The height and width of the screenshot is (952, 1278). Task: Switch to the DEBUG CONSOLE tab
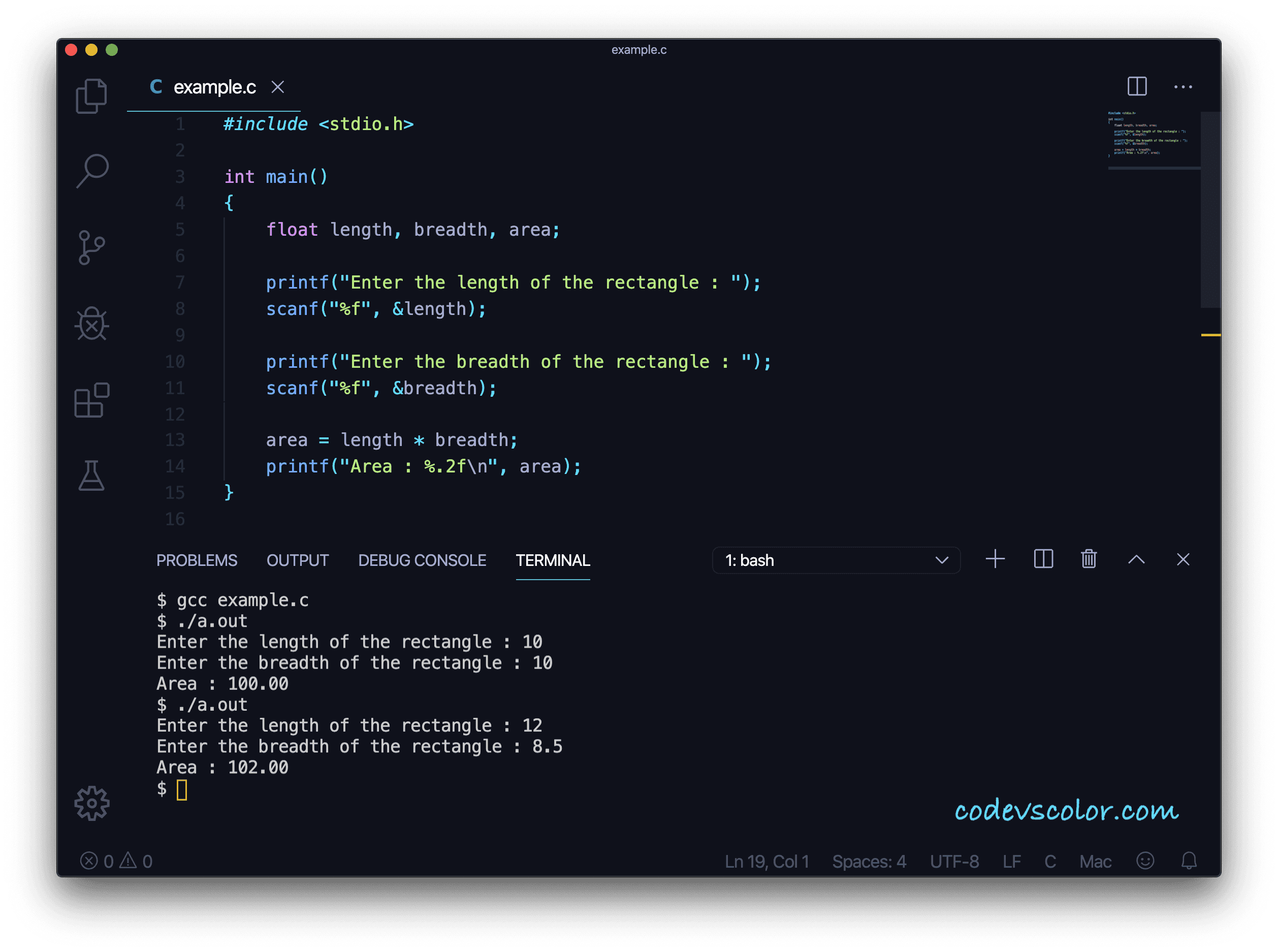[x=422, y=560]
